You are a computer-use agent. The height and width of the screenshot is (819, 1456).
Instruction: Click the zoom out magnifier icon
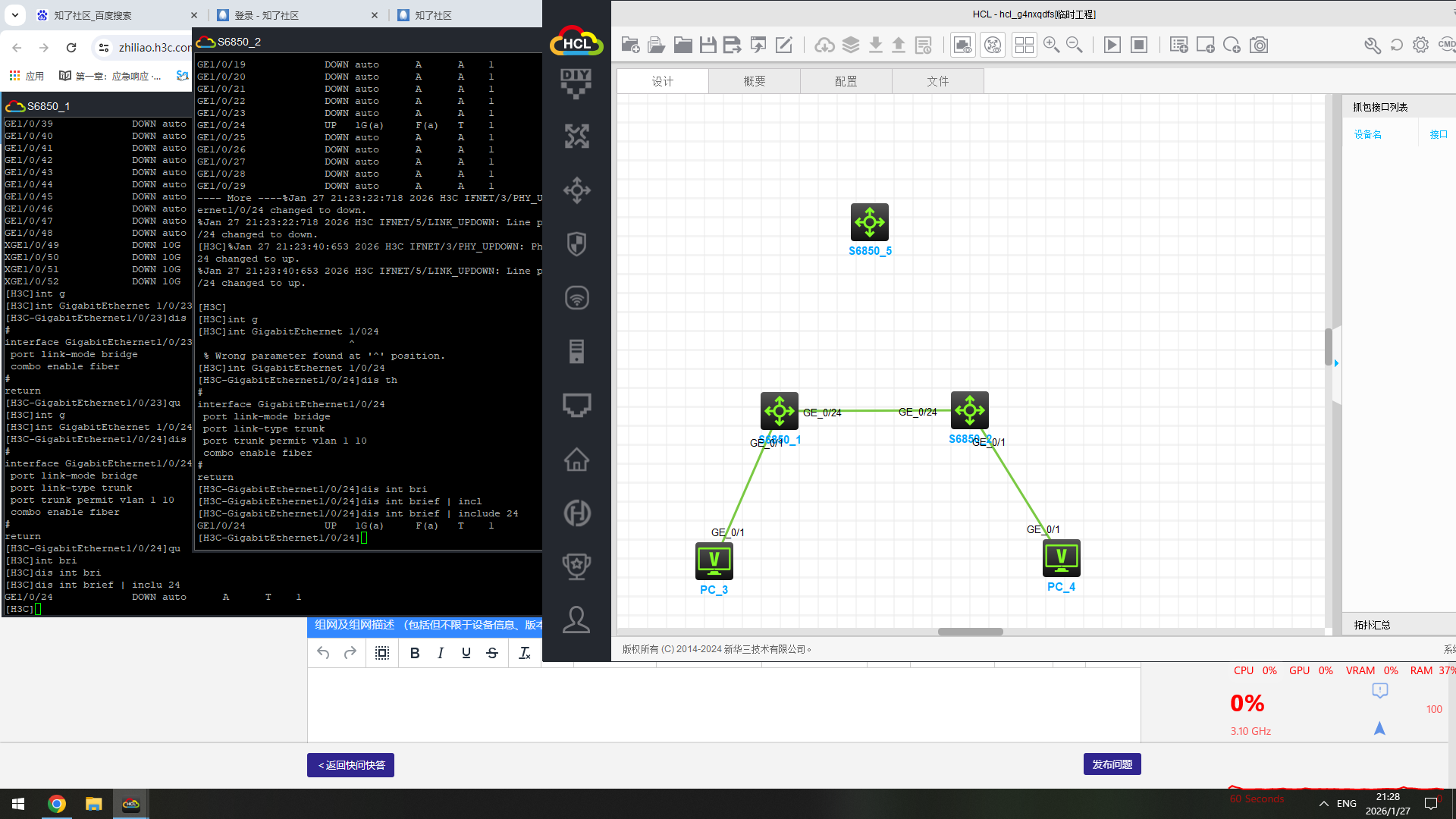[1074, 45]
